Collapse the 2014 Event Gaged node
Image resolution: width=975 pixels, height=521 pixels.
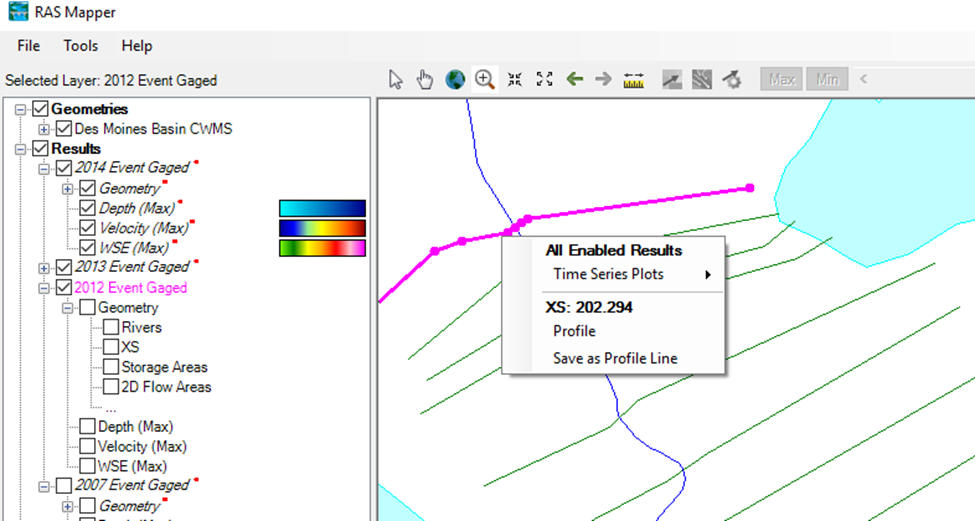44,168
